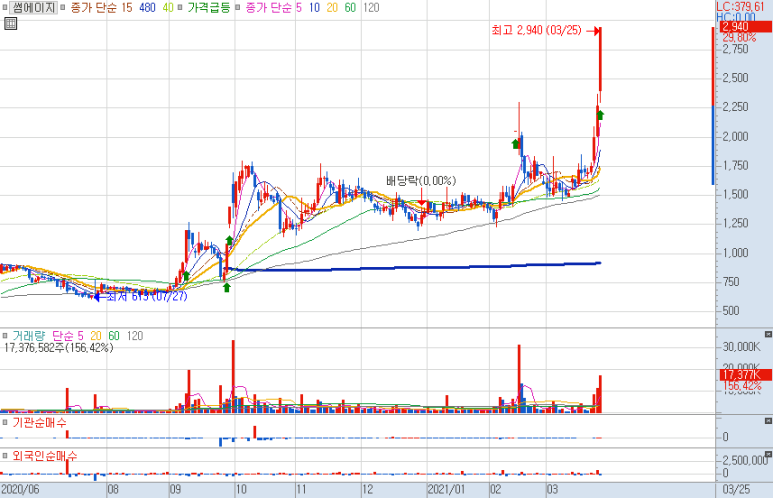Toggle the square marker before 외국인순매수
The image size is (773, 498).
click(5, 456)
